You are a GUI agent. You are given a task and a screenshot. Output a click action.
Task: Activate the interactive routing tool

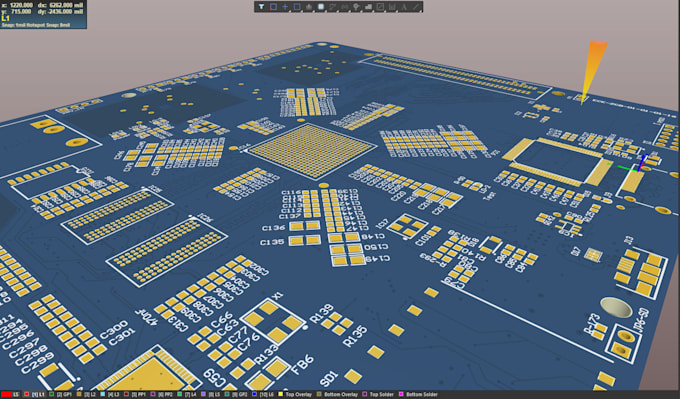coord(333,7)
